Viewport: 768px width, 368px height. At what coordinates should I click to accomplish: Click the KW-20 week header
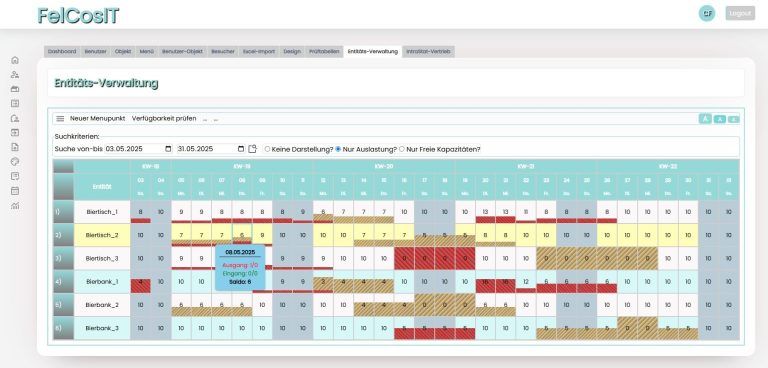coord(384,167)
